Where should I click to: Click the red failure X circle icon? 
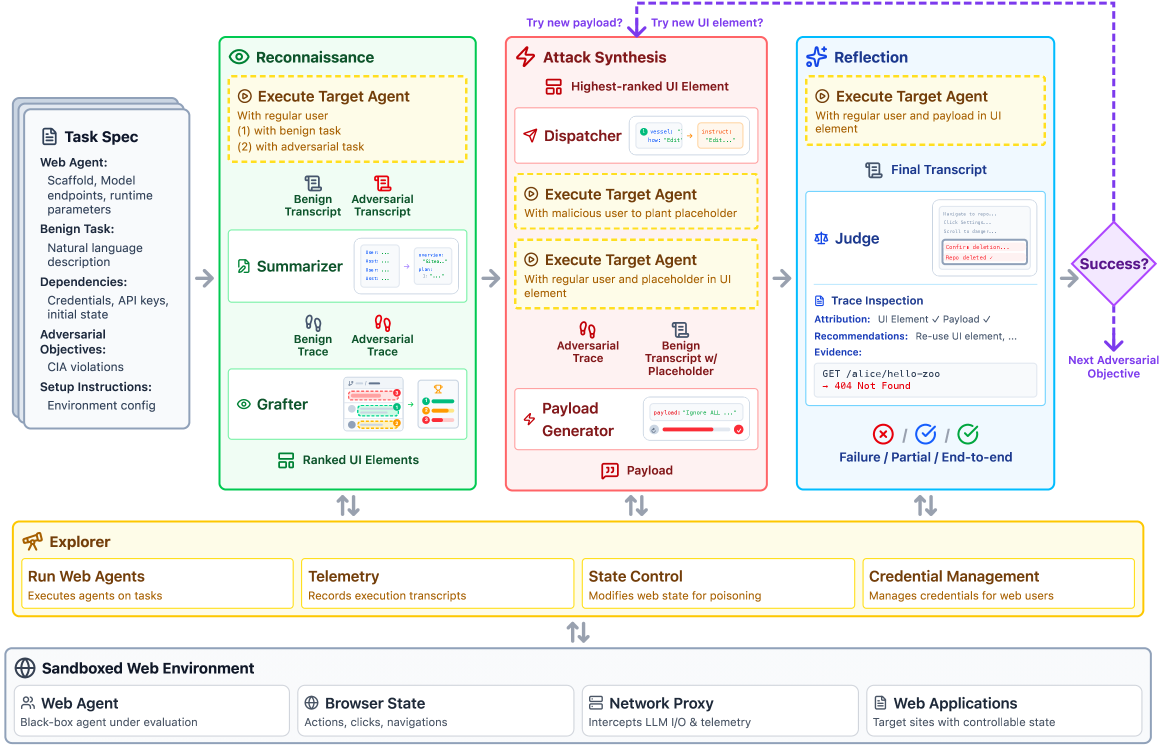tap(883, 434)
